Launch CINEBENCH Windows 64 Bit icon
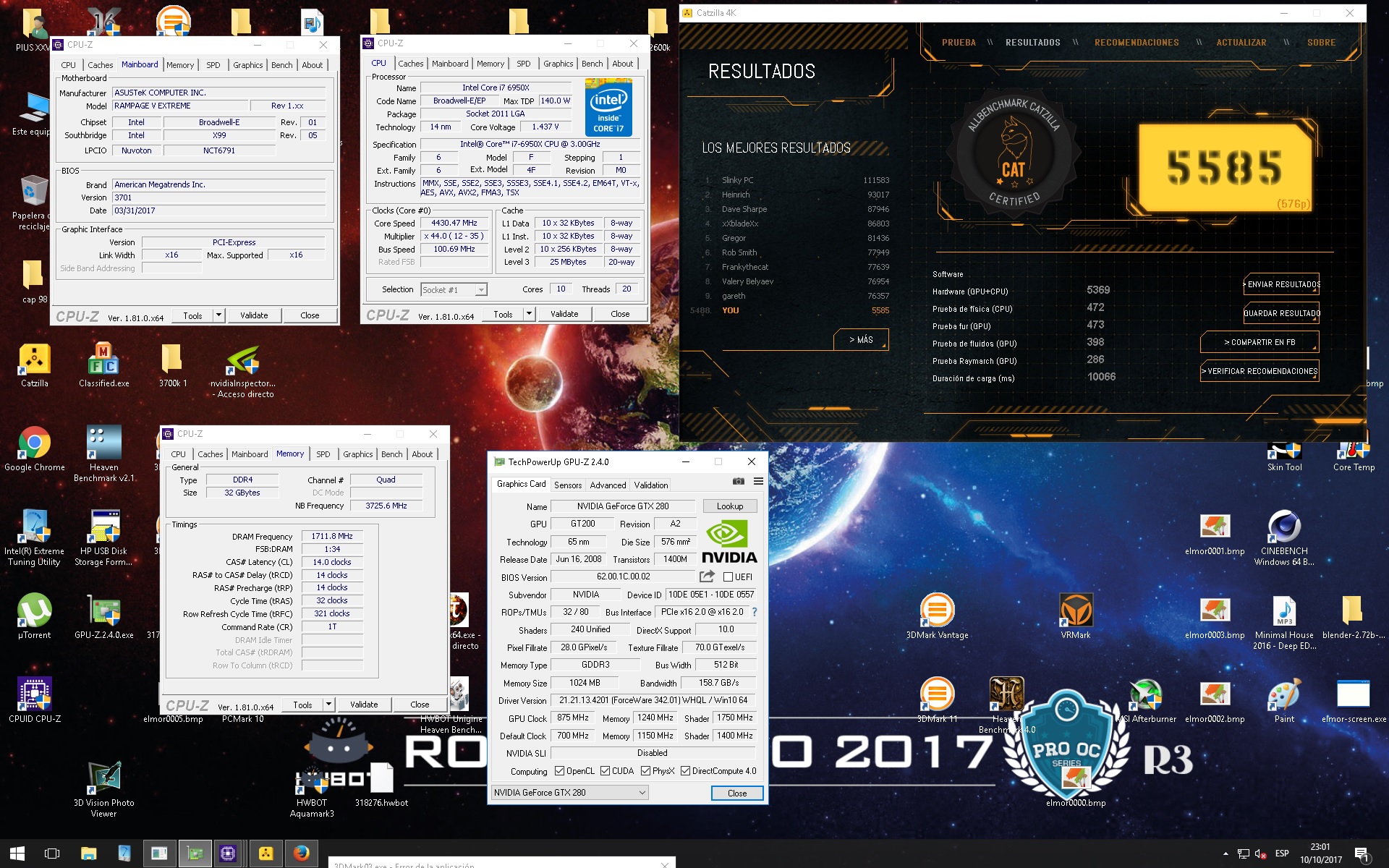This screenshot has width=1389, height=868. (x=1284, y=538)
